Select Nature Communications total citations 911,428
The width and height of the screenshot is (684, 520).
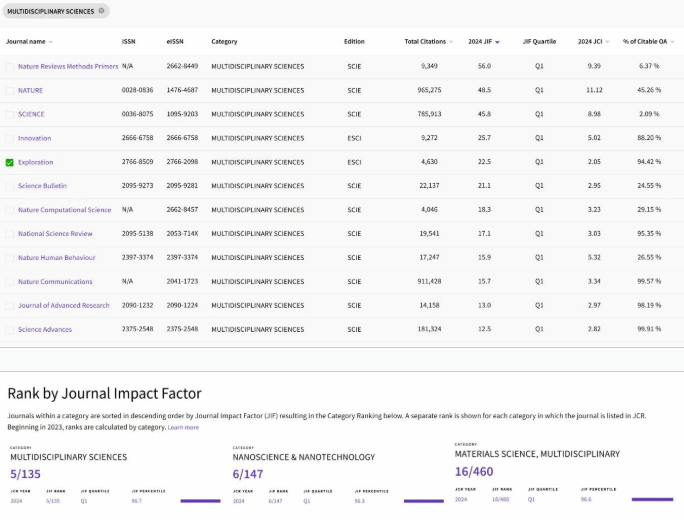[x=429, y=281]
